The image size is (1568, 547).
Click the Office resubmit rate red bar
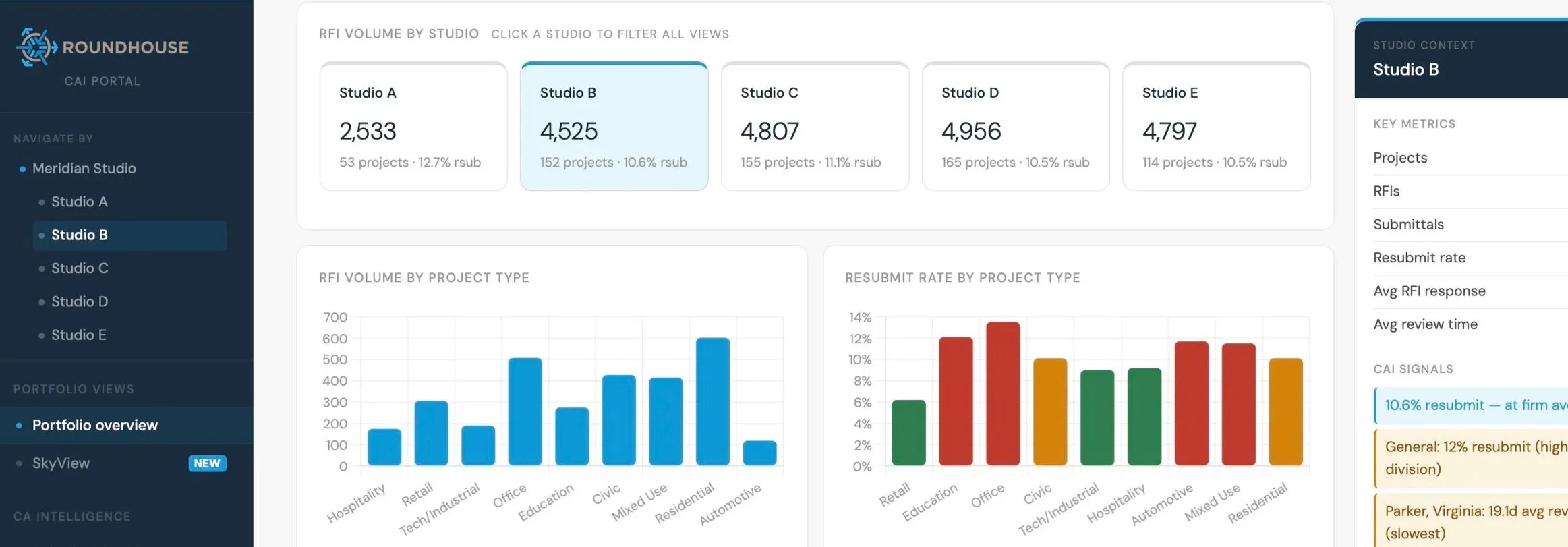[1003, 394]
